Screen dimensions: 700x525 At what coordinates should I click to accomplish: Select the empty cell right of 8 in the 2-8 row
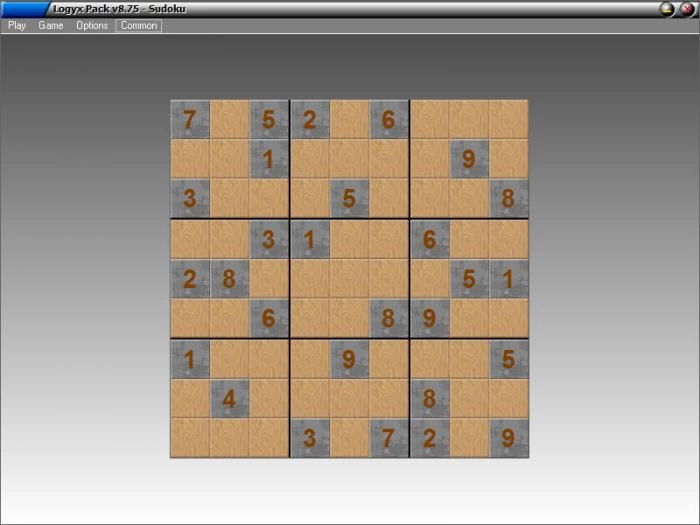pyautogui.click(x=269, y=279)
